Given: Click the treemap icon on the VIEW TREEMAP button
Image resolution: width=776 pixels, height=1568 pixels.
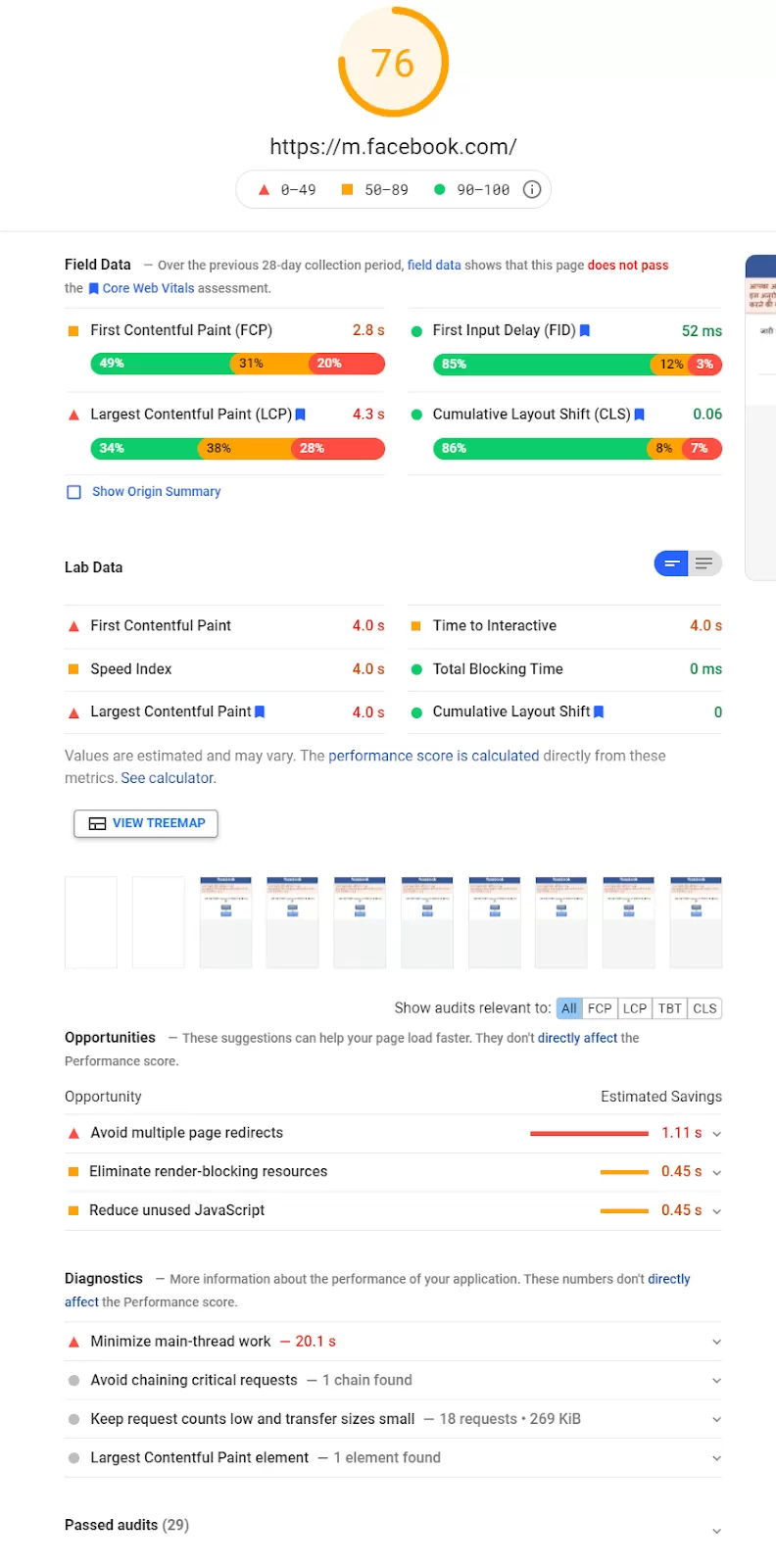Looking at the screenshot, I should (x=97, y=823).
